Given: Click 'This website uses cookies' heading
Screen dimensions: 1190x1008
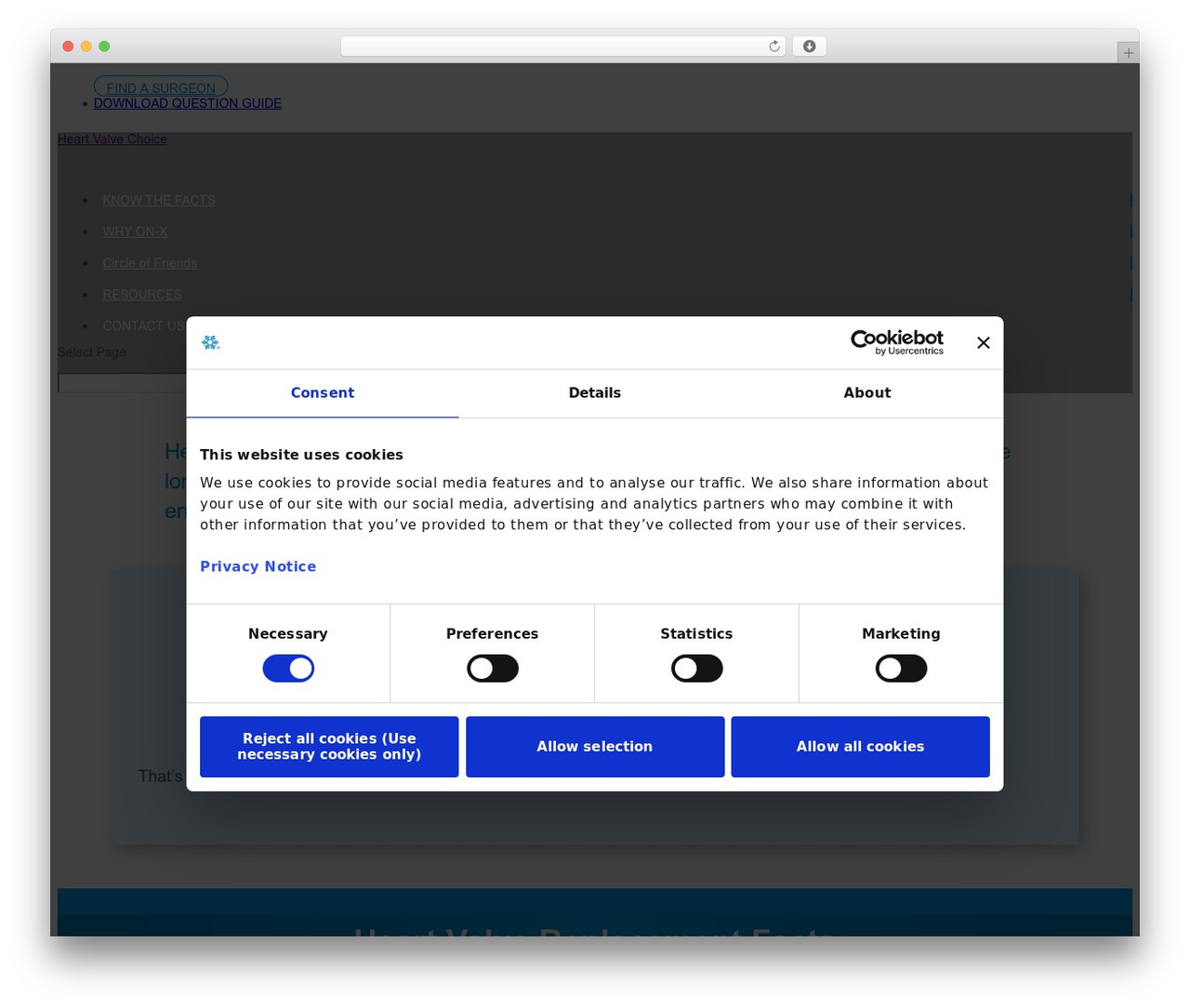Looking at the screenshot, I should click(301, 455).
